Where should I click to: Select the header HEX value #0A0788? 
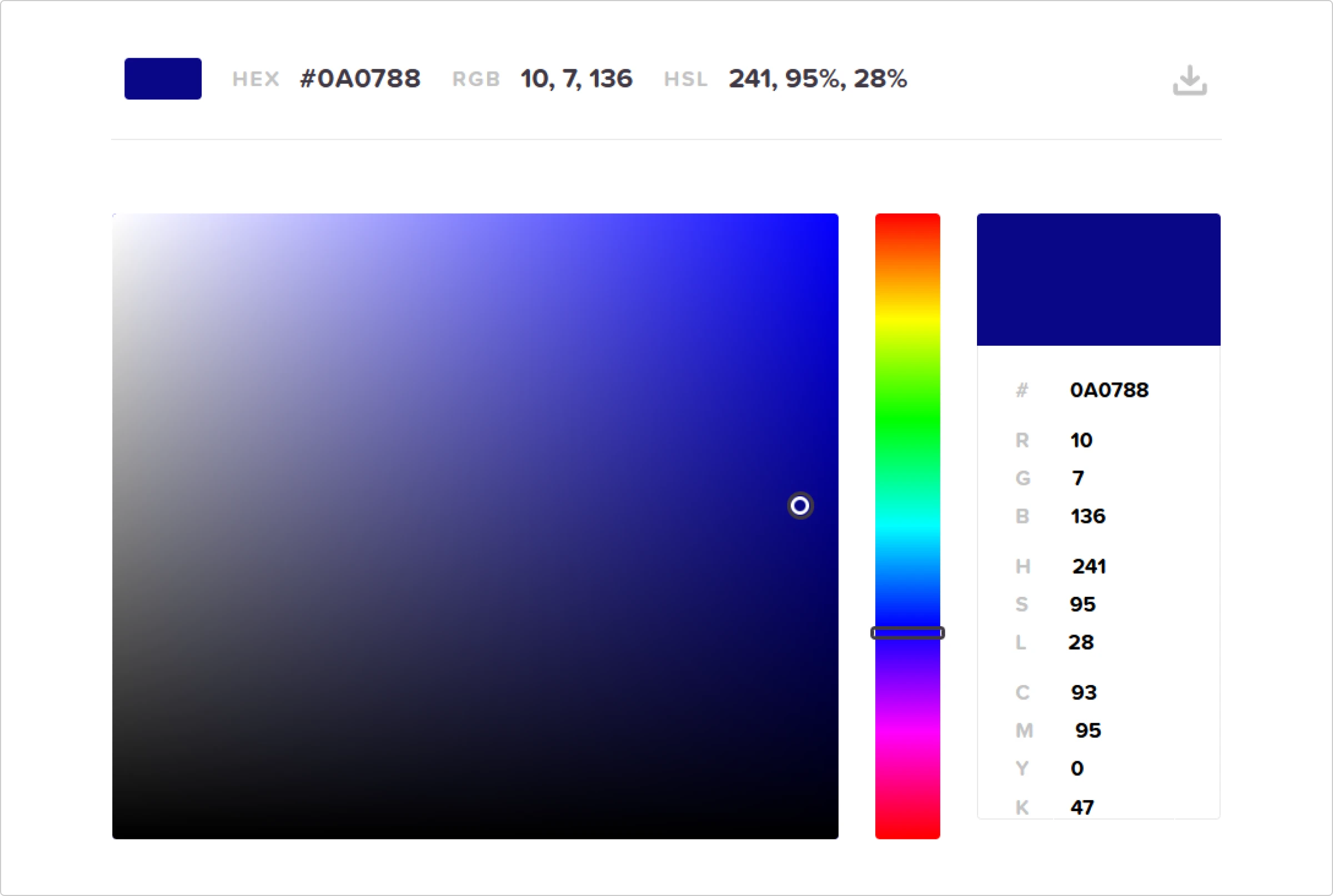click(x=360, y=79)
